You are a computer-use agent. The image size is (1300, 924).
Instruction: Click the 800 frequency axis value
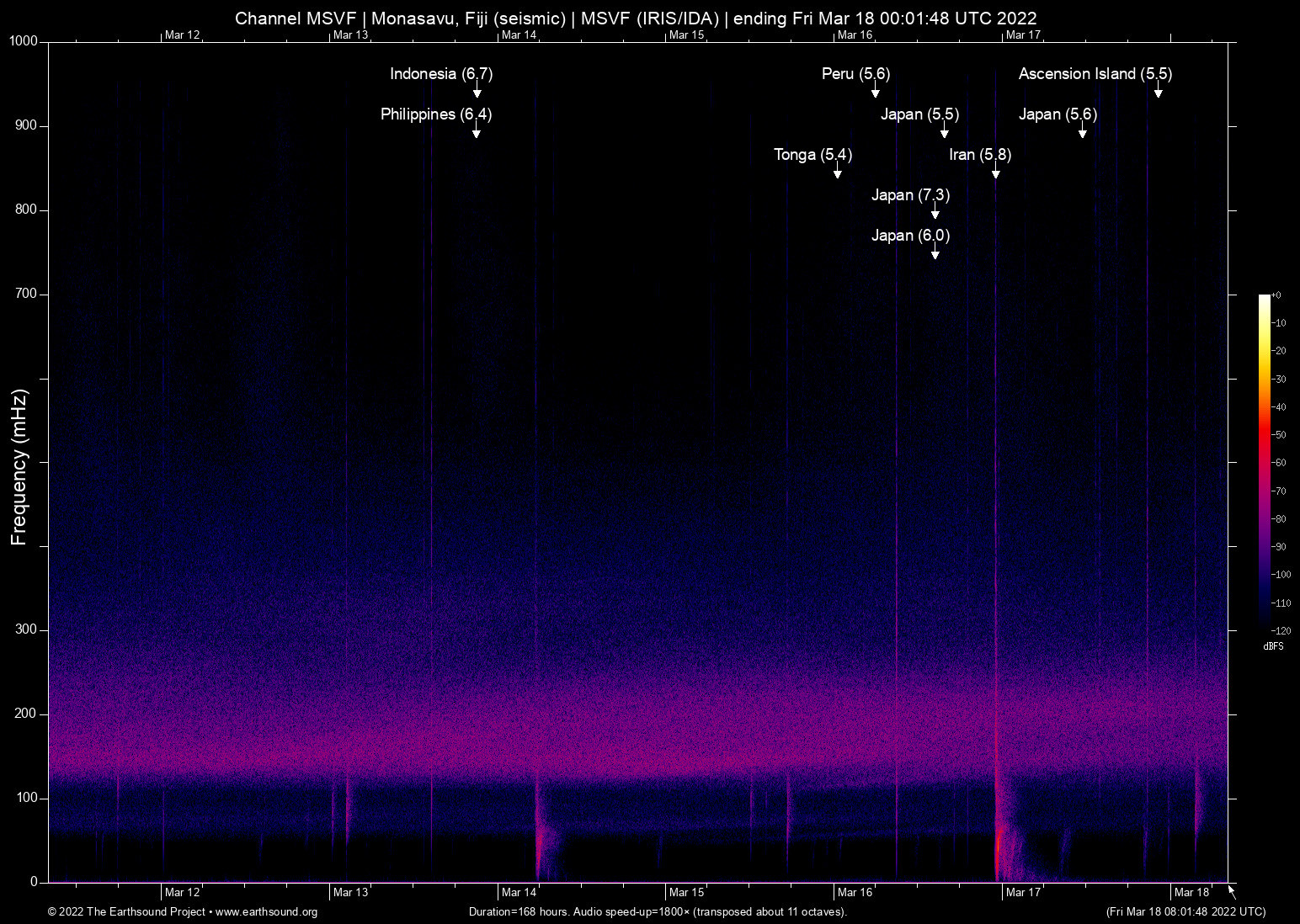coord(26,210)
